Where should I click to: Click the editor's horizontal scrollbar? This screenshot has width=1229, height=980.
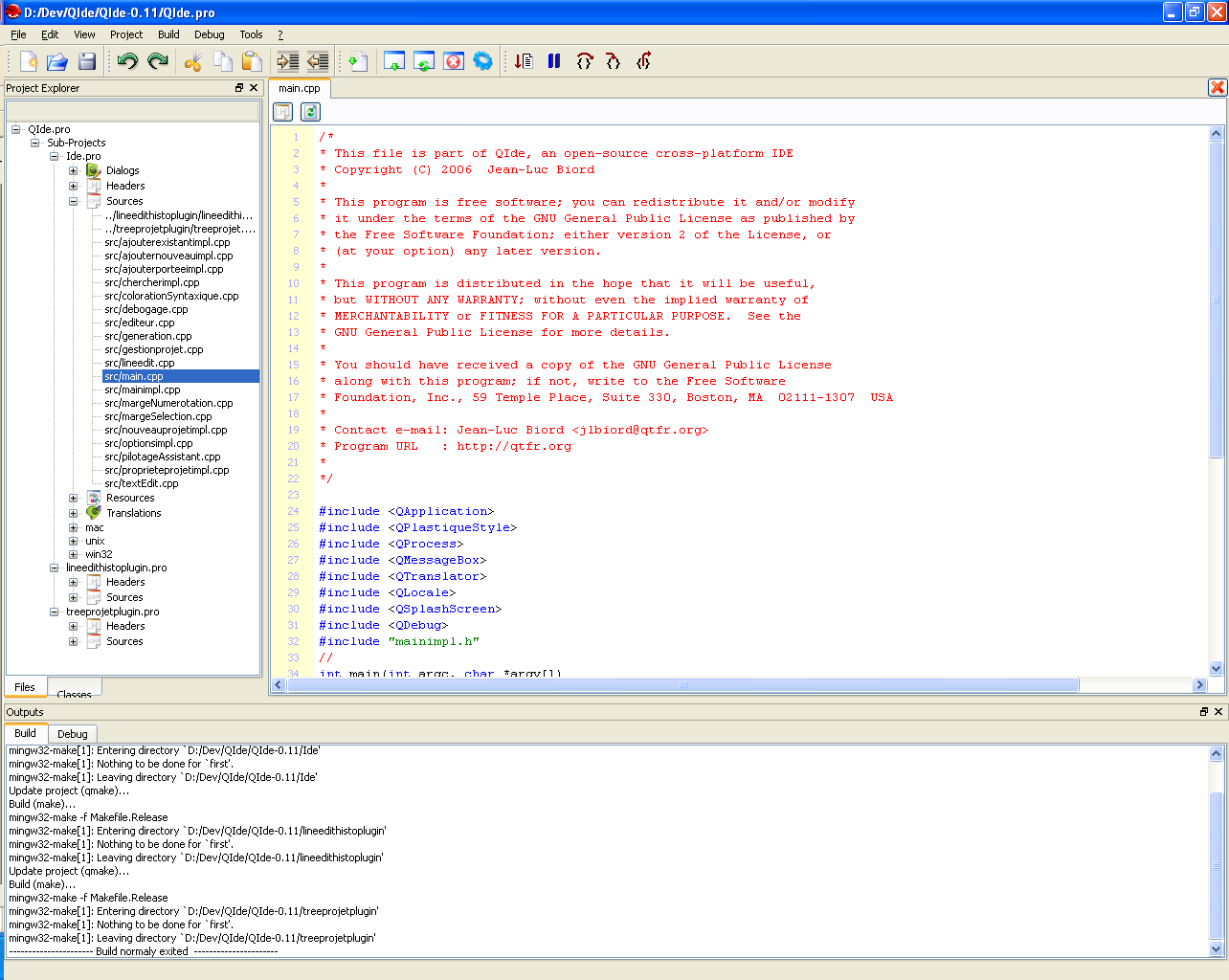[682, 684]
